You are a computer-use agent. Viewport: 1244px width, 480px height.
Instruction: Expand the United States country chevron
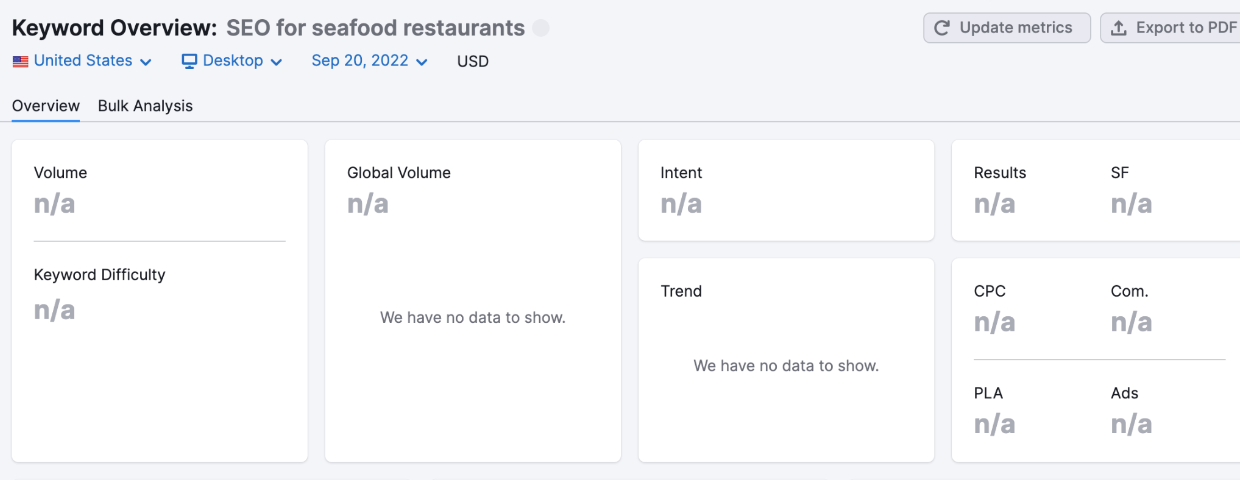pos(146,62)
